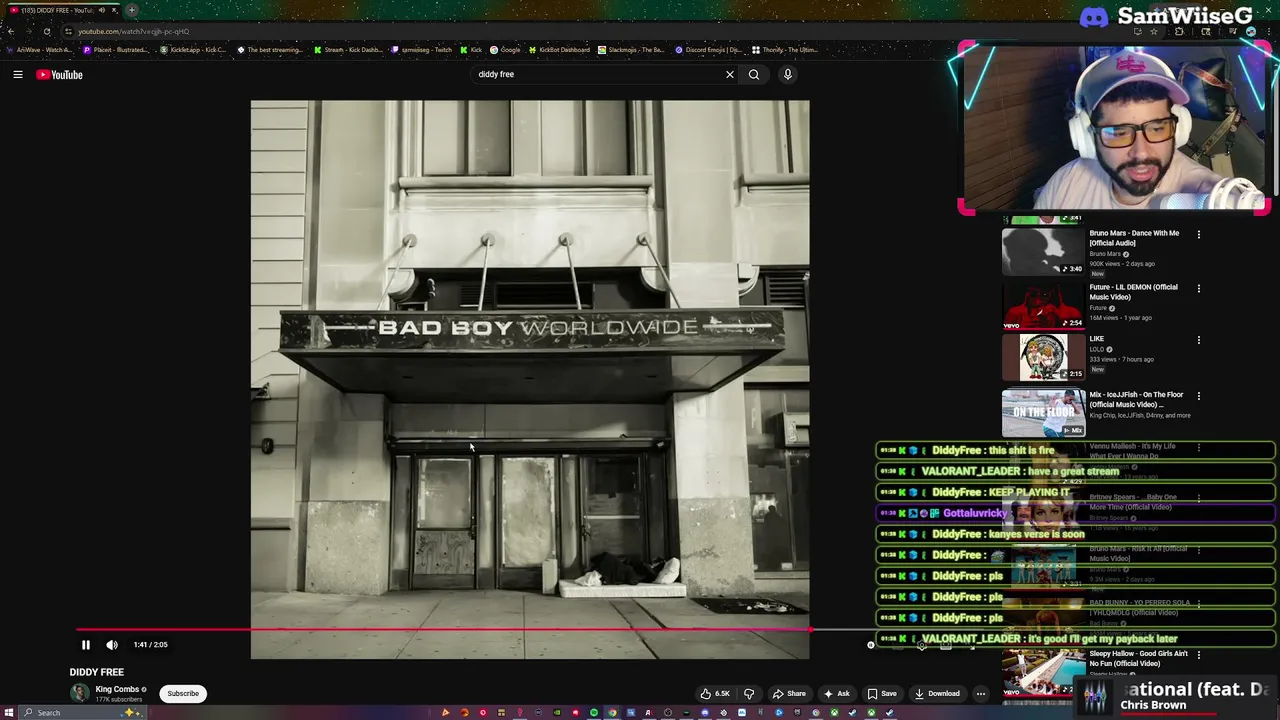The height and width of the screenshot is (720, 1280).
Task: Click the 1:41 / 2:05 time display
Action: click(151, 645)
